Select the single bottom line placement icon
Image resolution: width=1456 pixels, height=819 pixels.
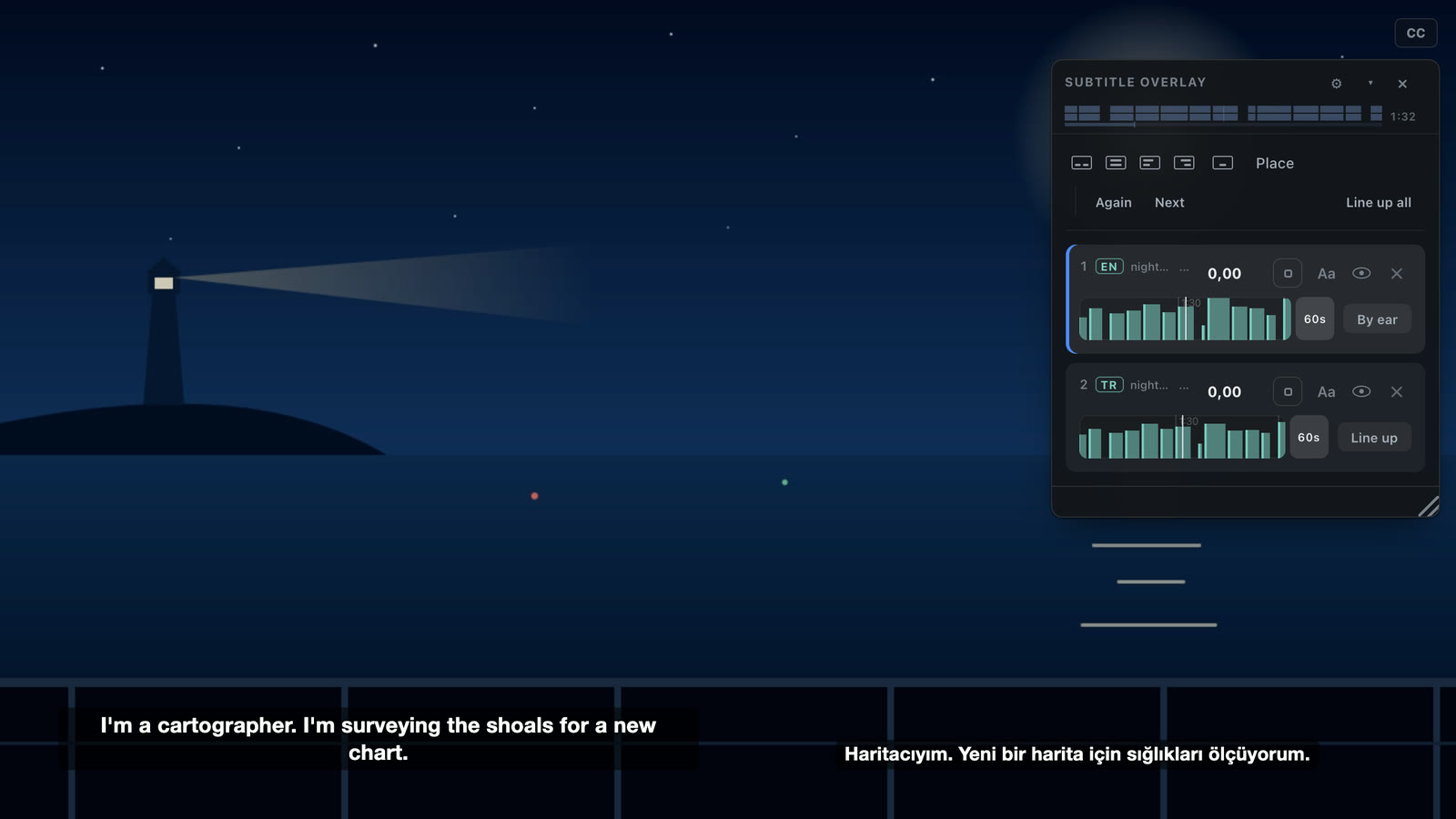[x=1223, y=163]
